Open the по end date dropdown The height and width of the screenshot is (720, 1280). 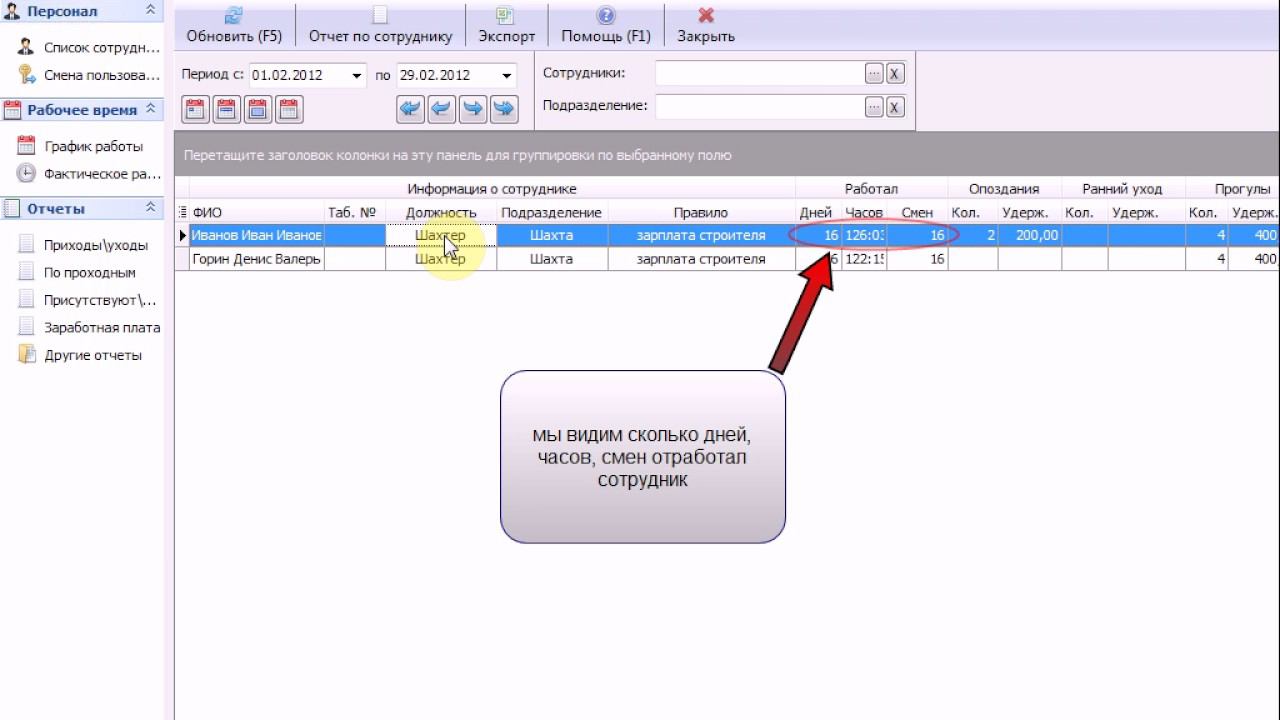pos(506,75)
